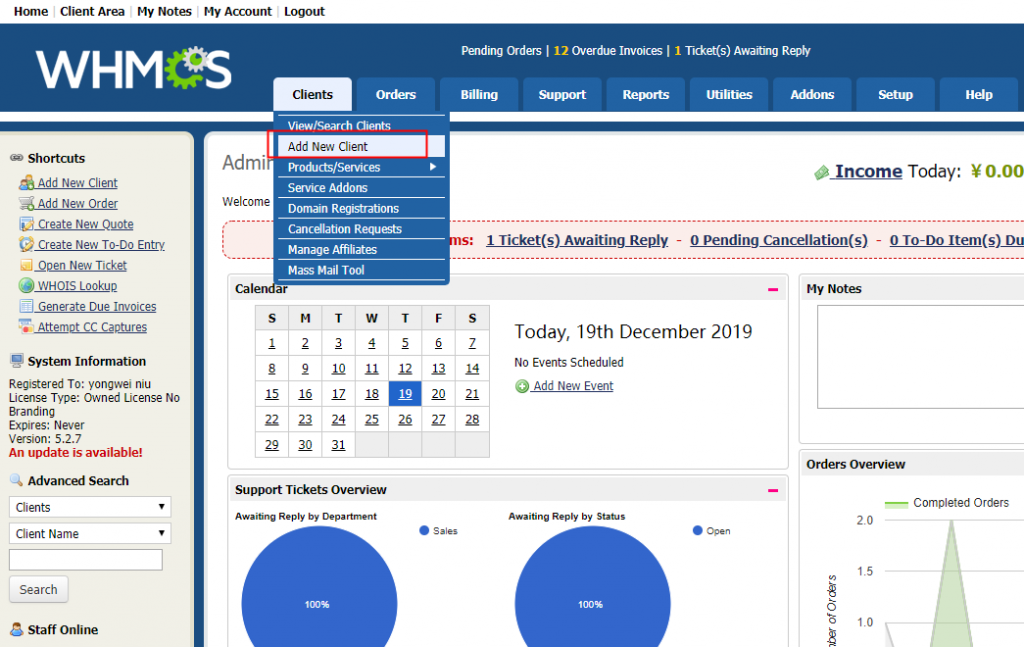Image resolution: width=1024 pixels, height=647 pixels.
Task: Open the Help tab
Action: point(979,95)
